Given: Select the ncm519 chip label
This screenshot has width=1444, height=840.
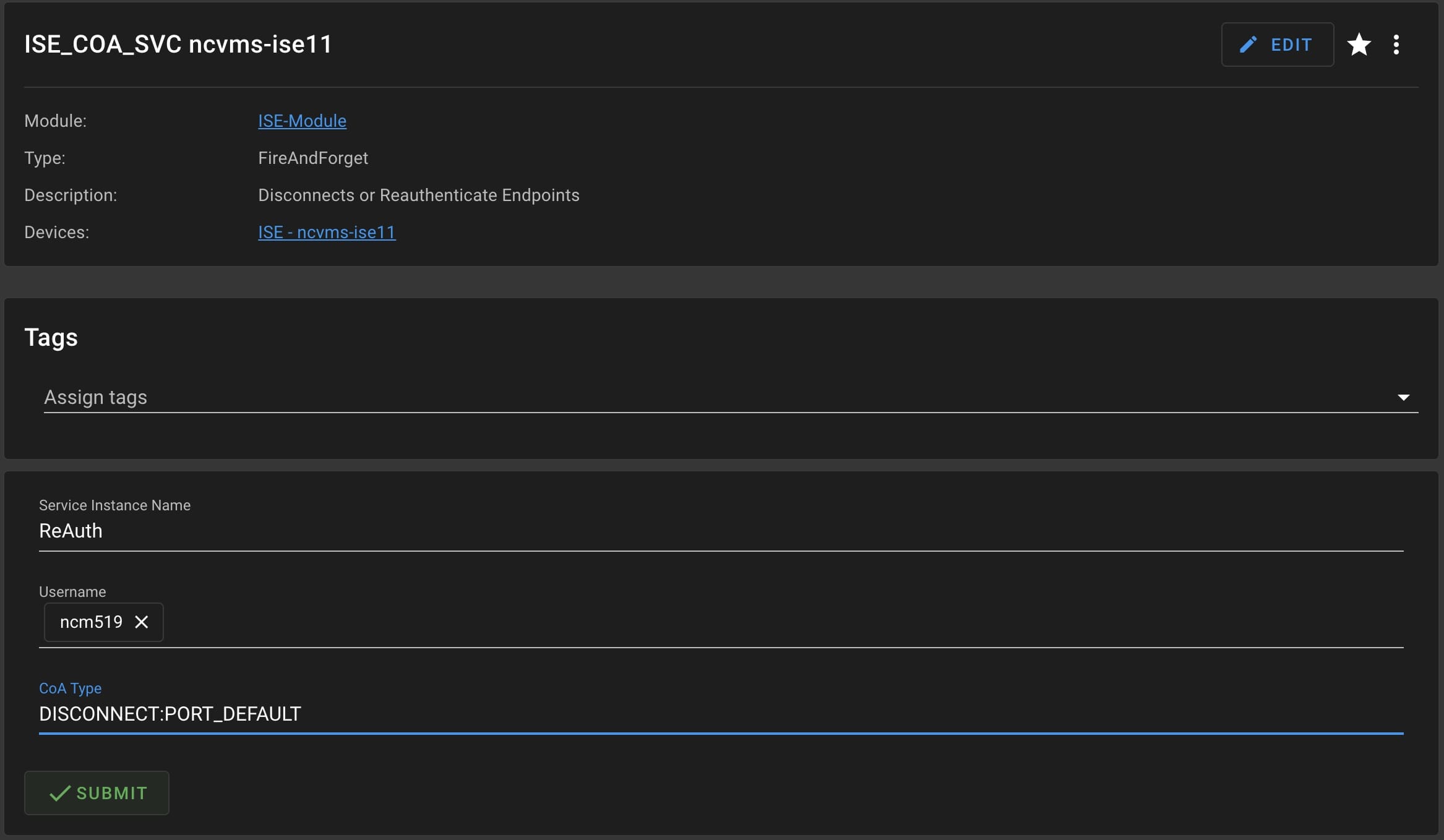Looking at the screenshot, I should [91, 622].
